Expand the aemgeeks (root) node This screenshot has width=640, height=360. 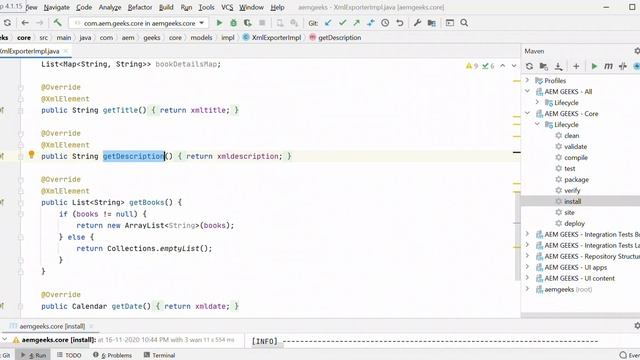click(527, 289)
